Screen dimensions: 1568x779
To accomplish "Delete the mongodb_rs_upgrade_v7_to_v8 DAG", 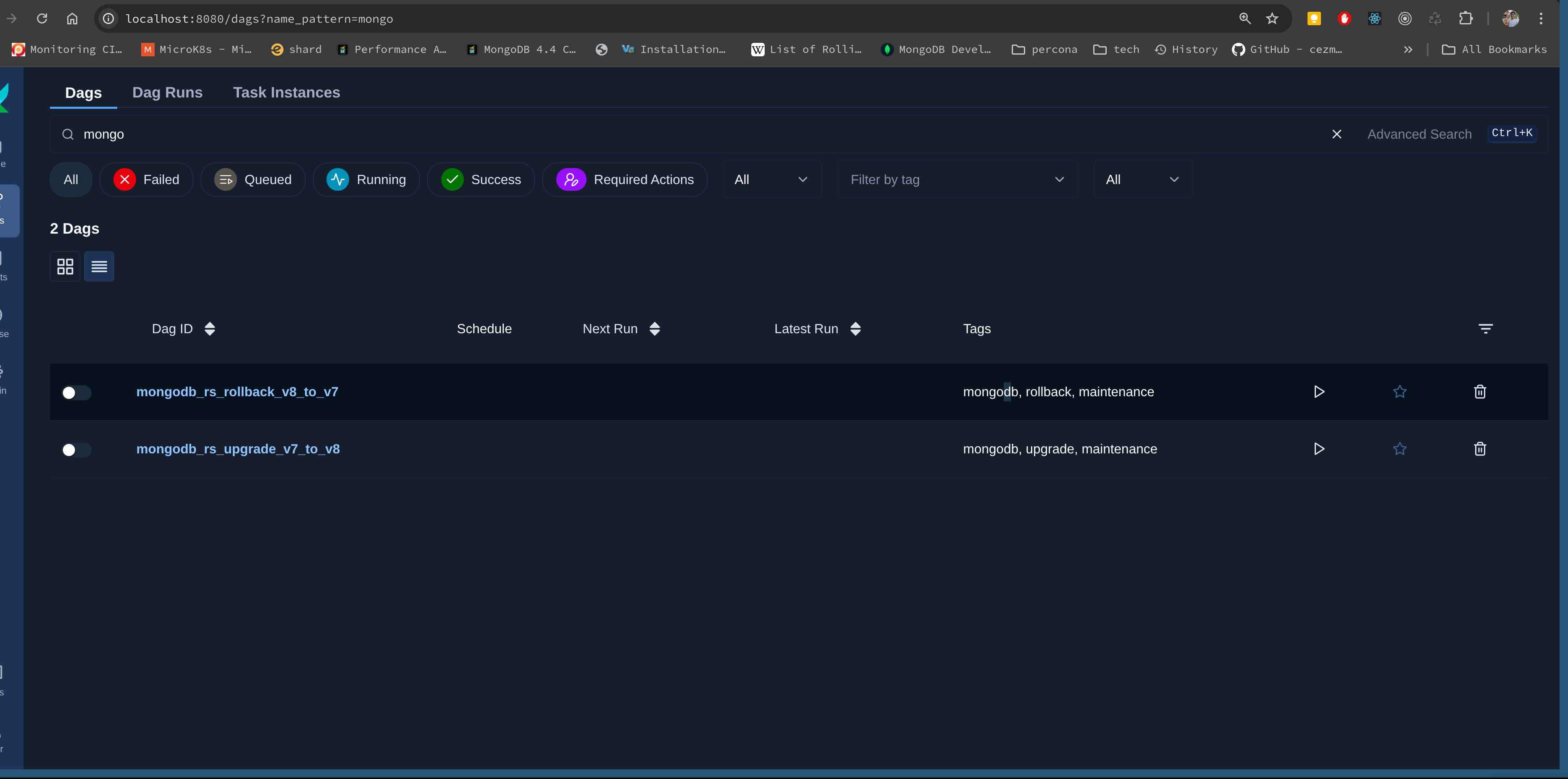I will 1480,448.
